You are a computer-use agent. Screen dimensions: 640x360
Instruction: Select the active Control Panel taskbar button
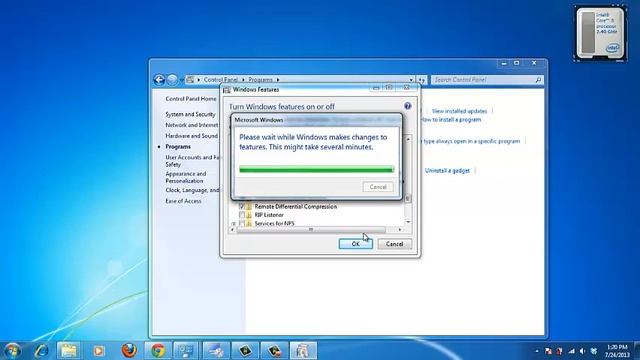click(303, 351)
